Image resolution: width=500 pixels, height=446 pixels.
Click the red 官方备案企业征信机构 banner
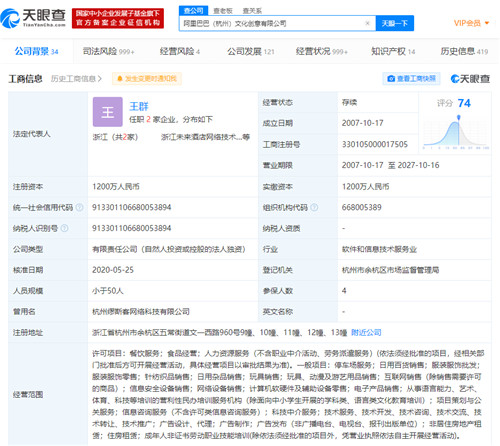[118, 18]
